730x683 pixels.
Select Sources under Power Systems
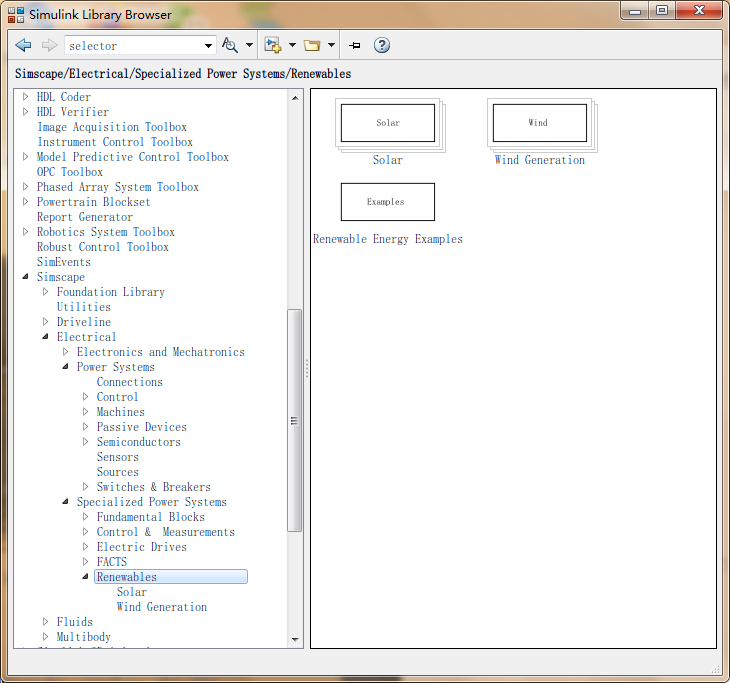118,472
